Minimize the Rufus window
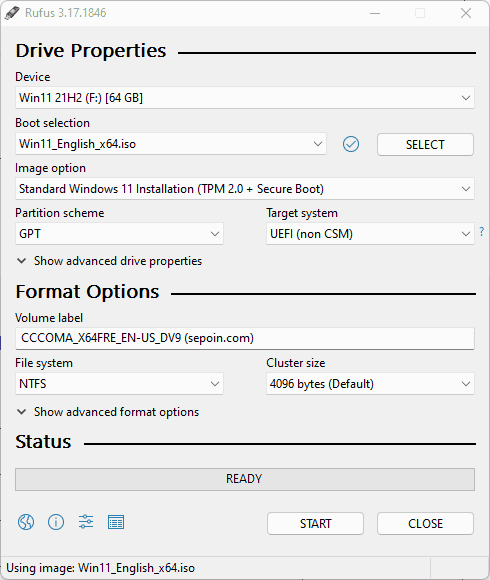This screenshot has height=580, width=490. tap(375, 13)
